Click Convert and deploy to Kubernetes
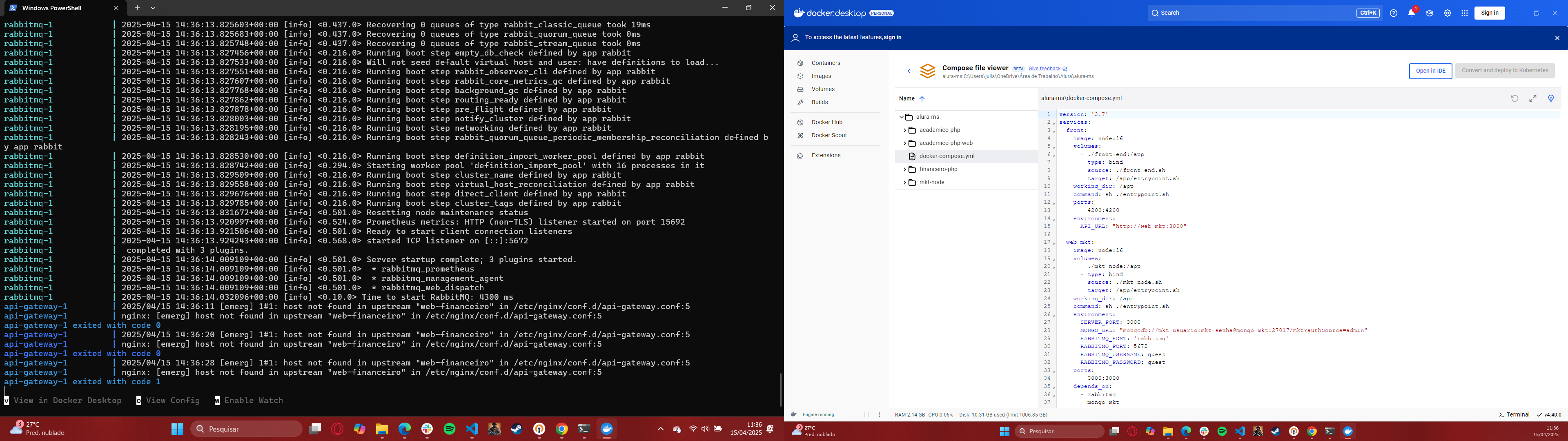The width and height of the screenshot is (1568, 441). pyautogui.click(x=1505, y=71)
